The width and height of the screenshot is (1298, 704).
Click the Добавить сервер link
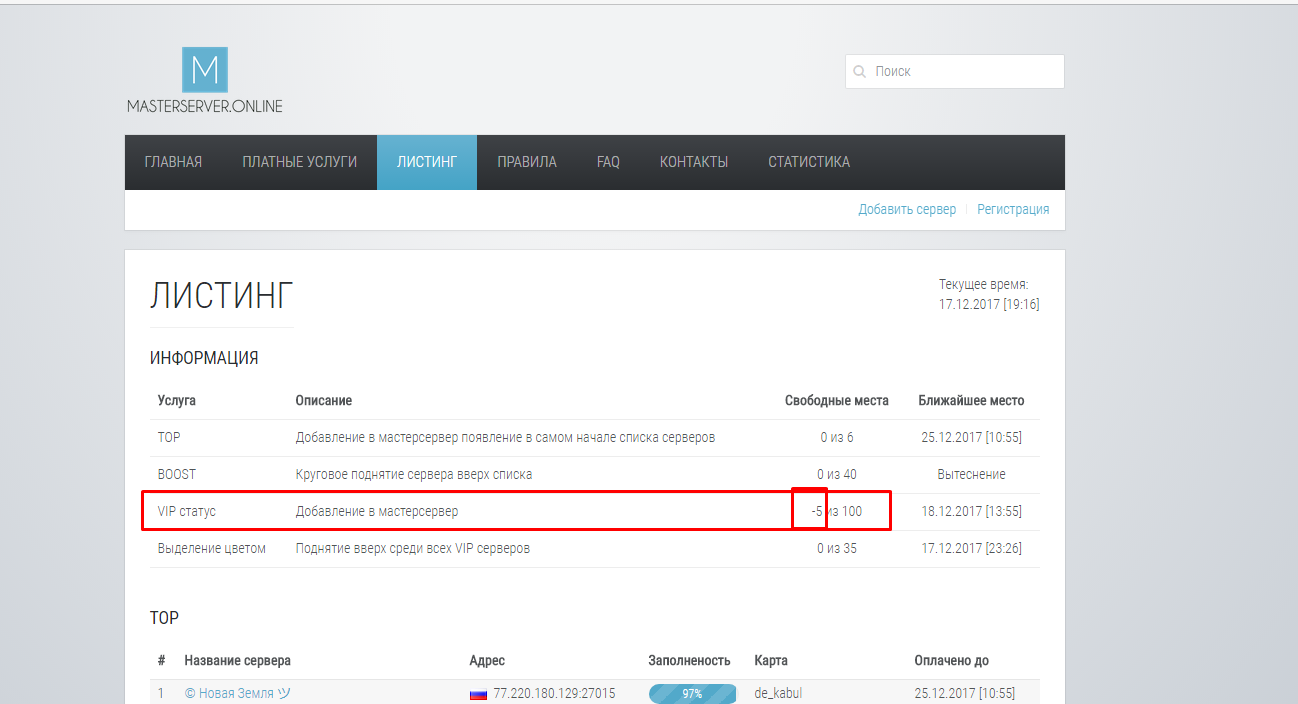pos(907,209)
